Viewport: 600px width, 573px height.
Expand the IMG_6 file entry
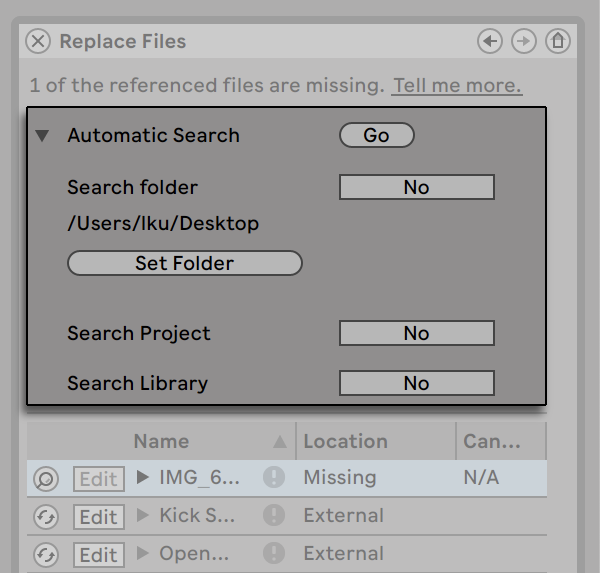144,478
